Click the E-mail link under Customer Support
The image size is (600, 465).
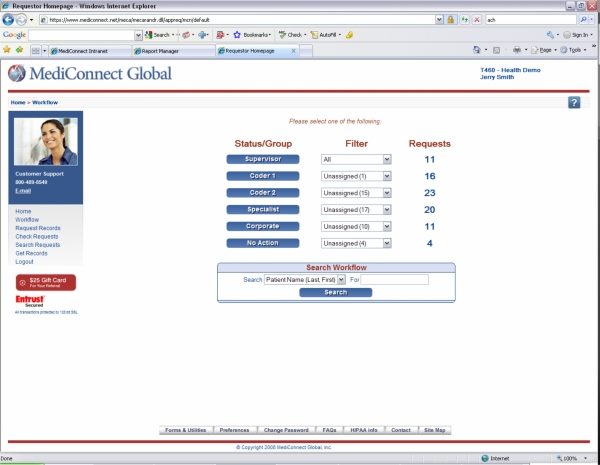click(23, 191)
